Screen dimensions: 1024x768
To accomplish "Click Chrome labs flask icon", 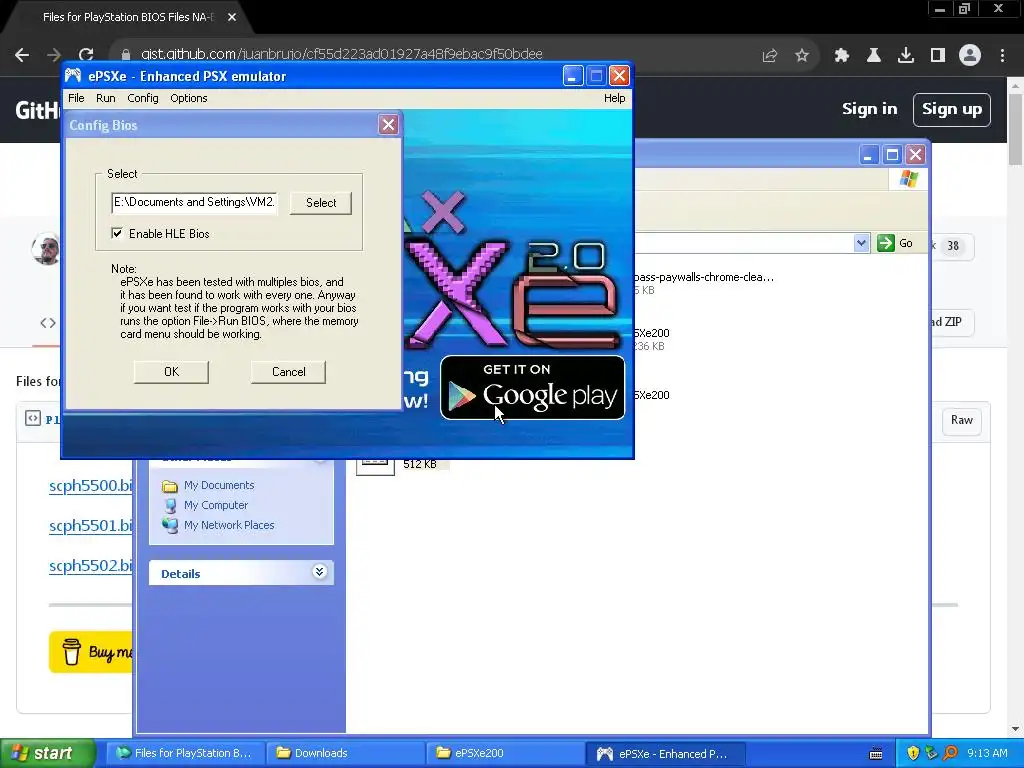I will click(873, 56).
